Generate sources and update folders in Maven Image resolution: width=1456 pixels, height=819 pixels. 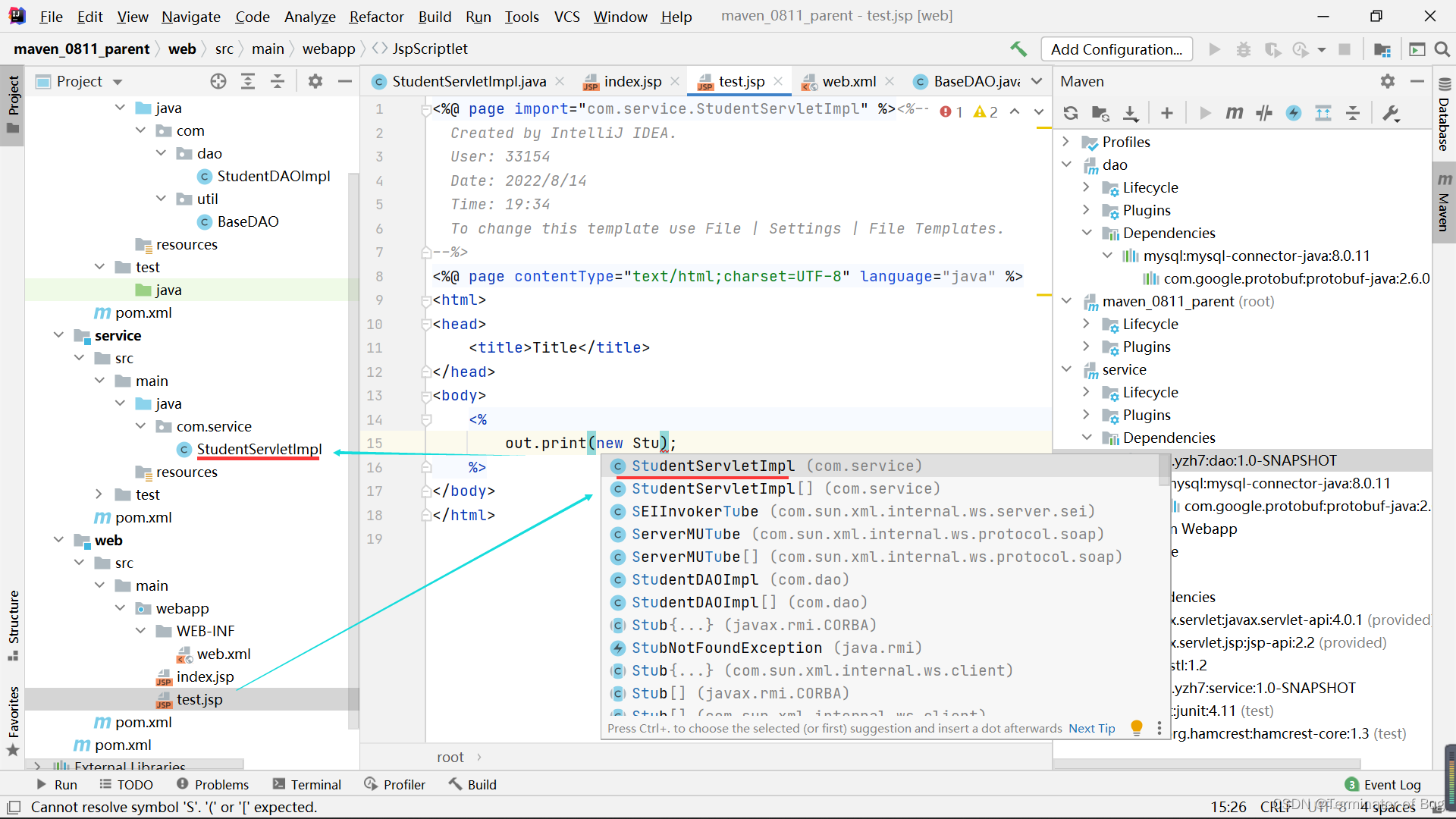(x=1100, y=113)
